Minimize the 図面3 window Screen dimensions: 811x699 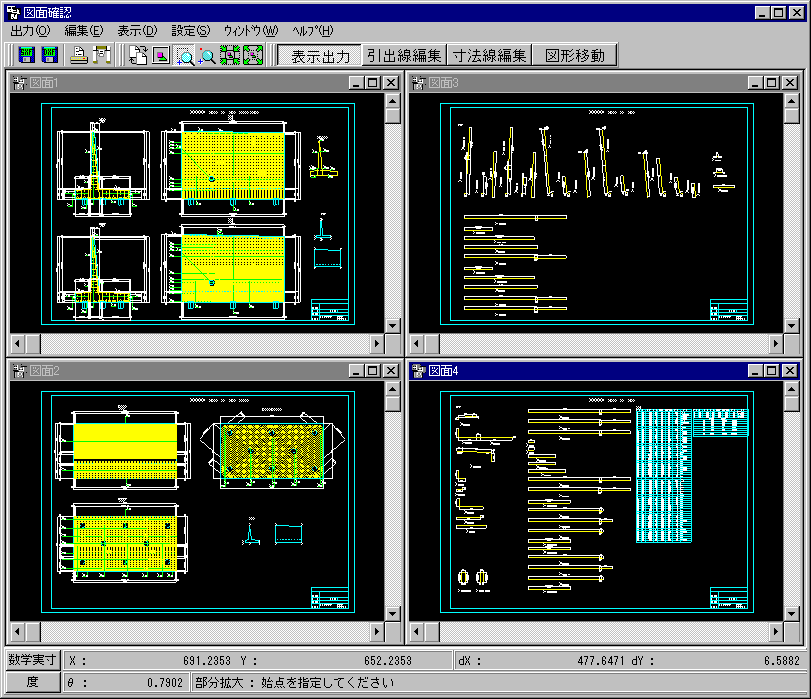(x=755, y=83)
